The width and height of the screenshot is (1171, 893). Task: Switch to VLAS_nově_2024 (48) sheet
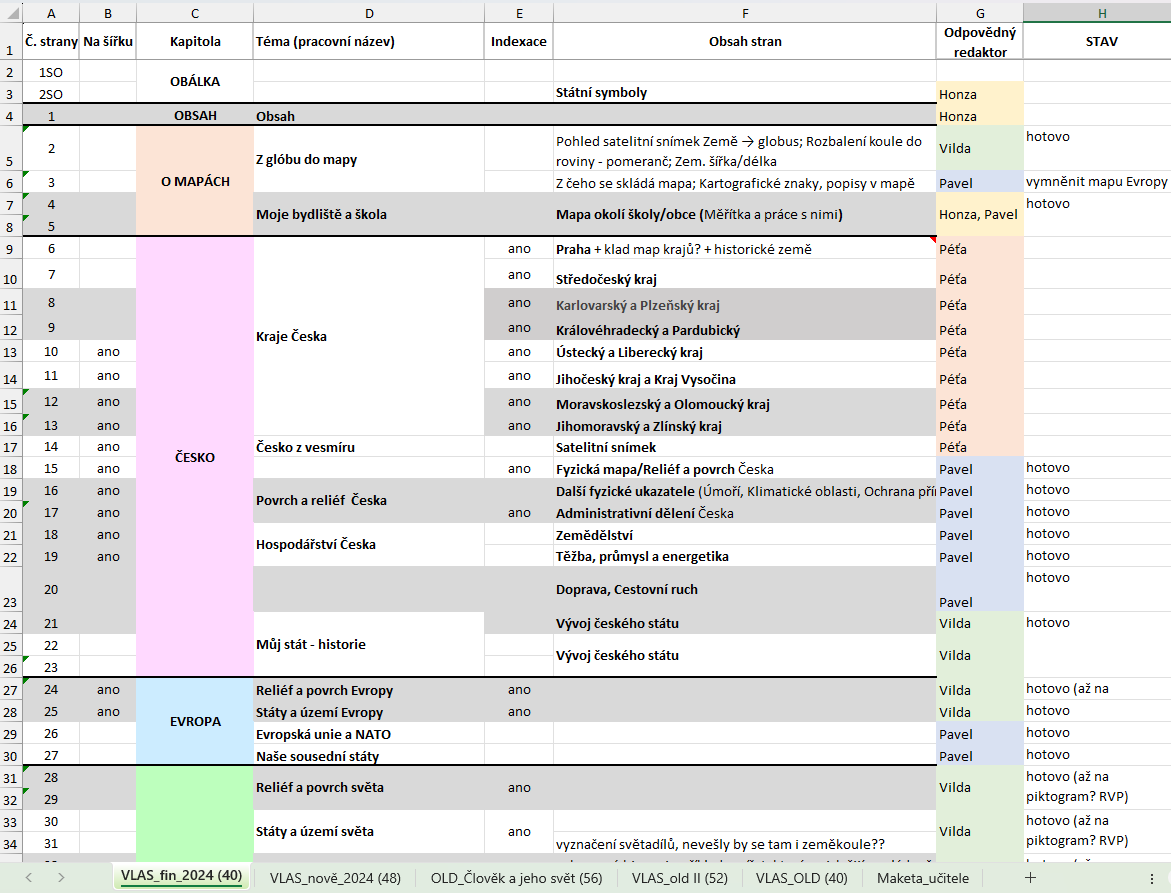(335, 878)
